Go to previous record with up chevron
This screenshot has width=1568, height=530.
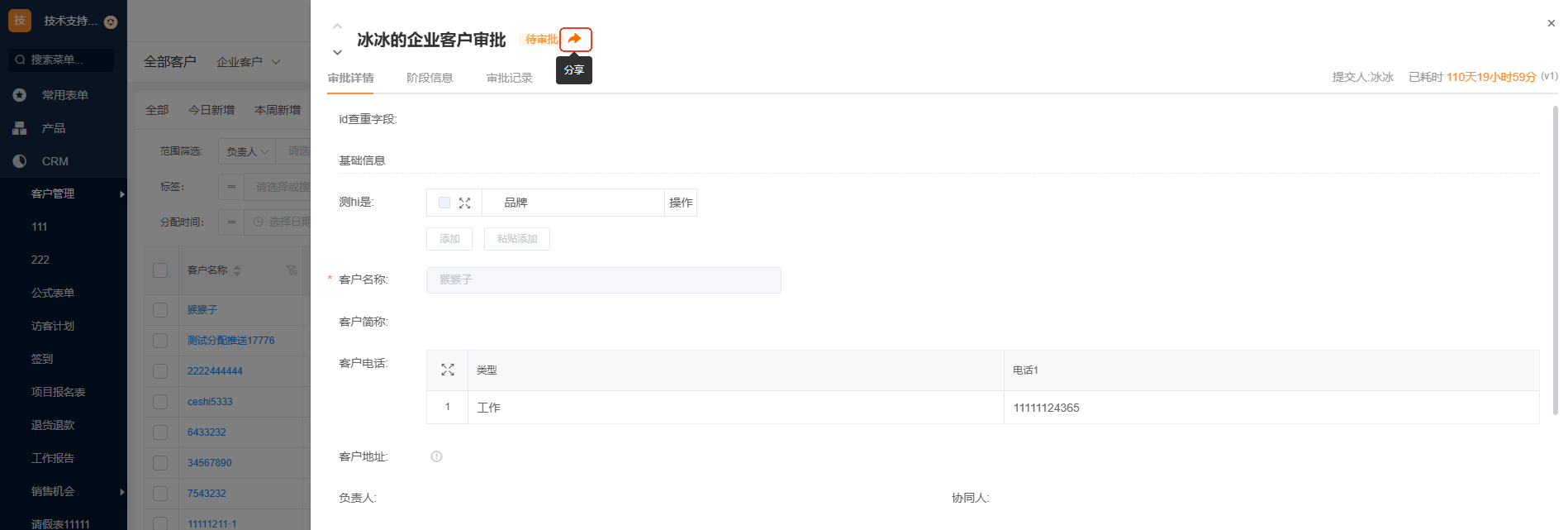[x=337, y=26]
